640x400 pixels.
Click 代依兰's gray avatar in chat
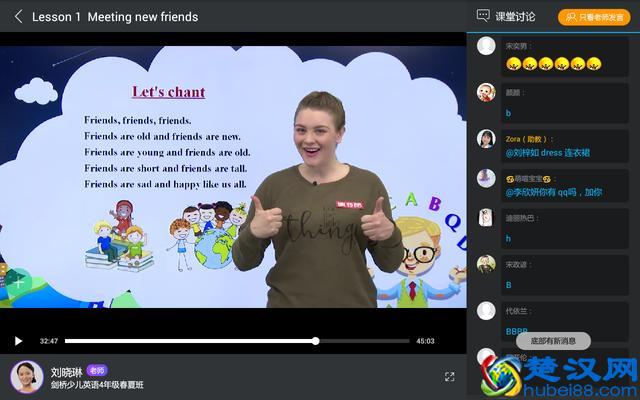click(486, 311)
